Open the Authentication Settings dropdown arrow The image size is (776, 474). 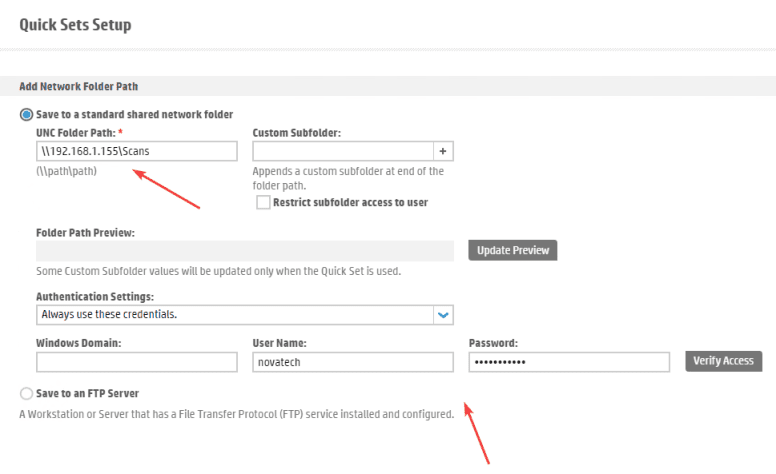tap(444, 314)
